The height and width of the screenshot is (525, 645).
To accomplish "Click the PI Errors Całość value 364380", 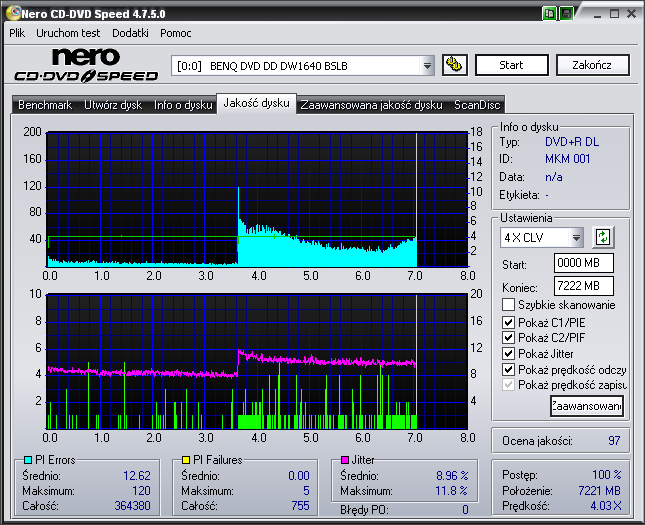I will pos(132,506).
